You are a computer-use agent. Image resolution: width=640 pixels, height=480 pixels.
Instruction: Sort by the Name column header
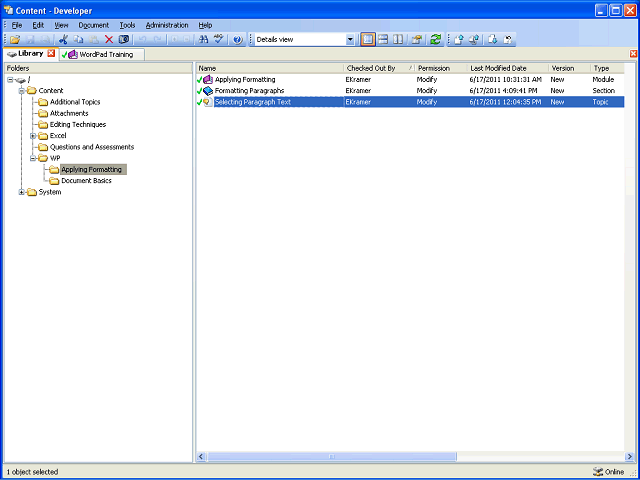270,68
